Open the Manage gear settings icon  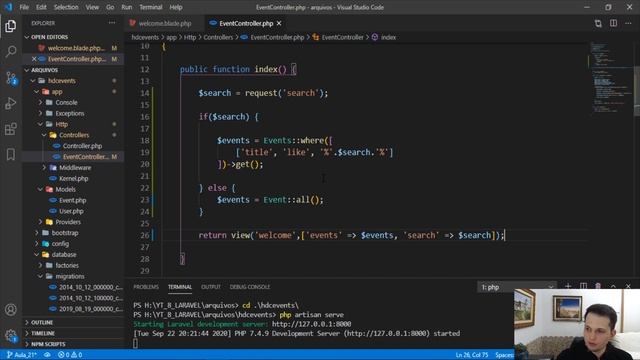click(x=11, y=336)
